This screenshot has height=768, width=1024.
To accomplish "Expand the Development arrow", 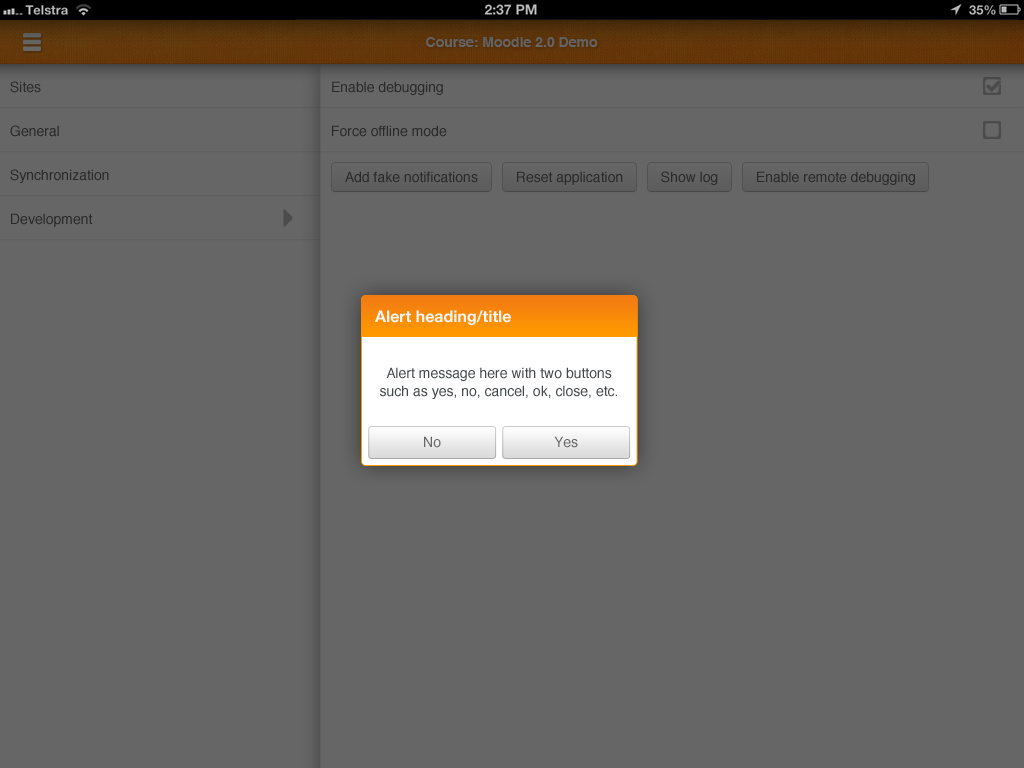I will (287, 218).
